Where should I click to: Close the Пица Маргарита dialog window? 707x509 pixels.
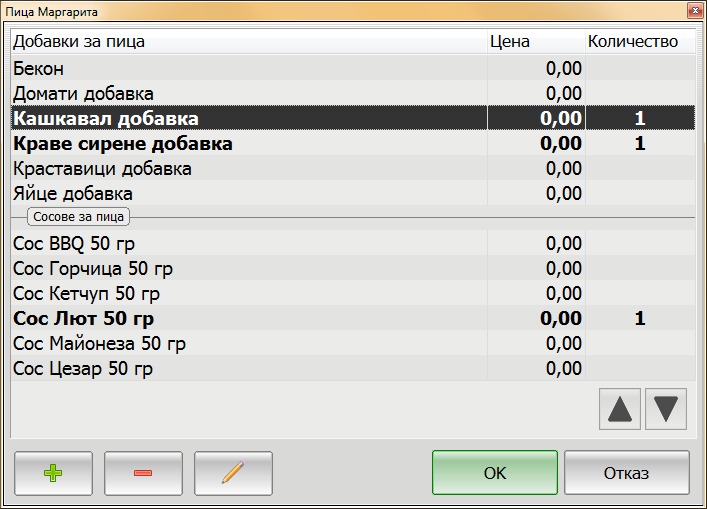[693, 11]
